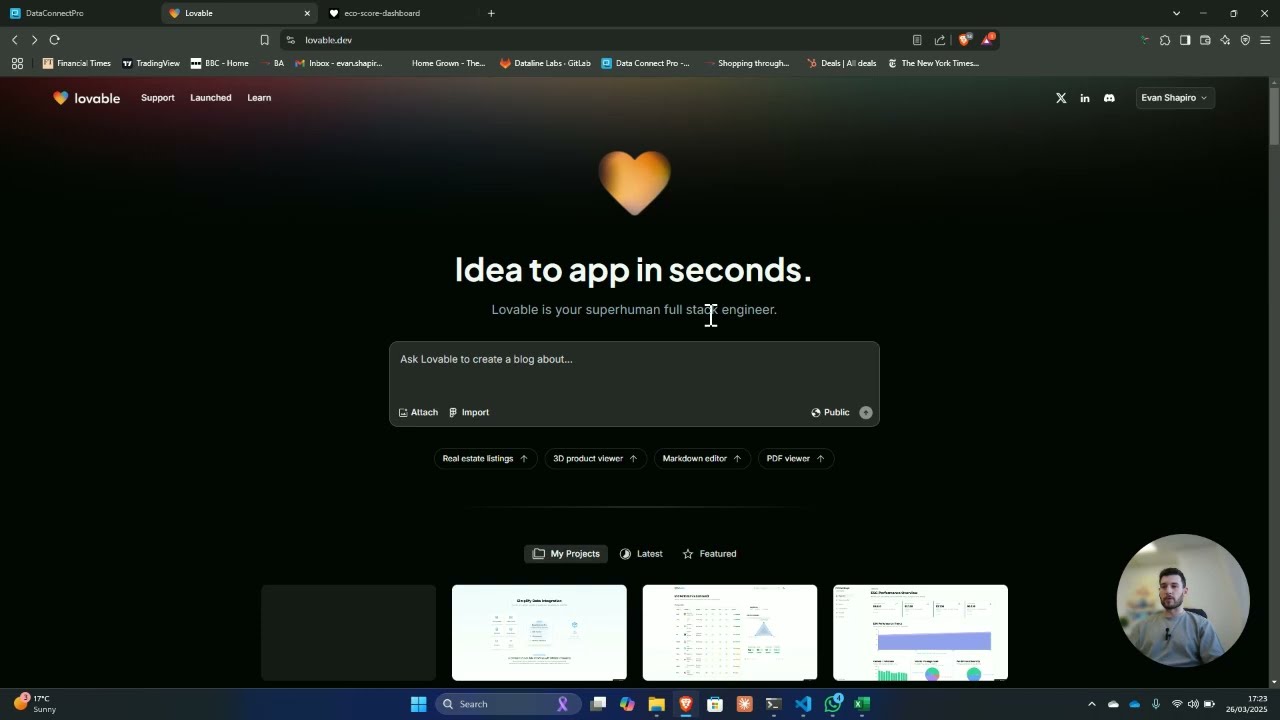Screen dimensions: 1280x720
Task: Open the blank dark project thumbnail
Action: [x=348, y=633]
